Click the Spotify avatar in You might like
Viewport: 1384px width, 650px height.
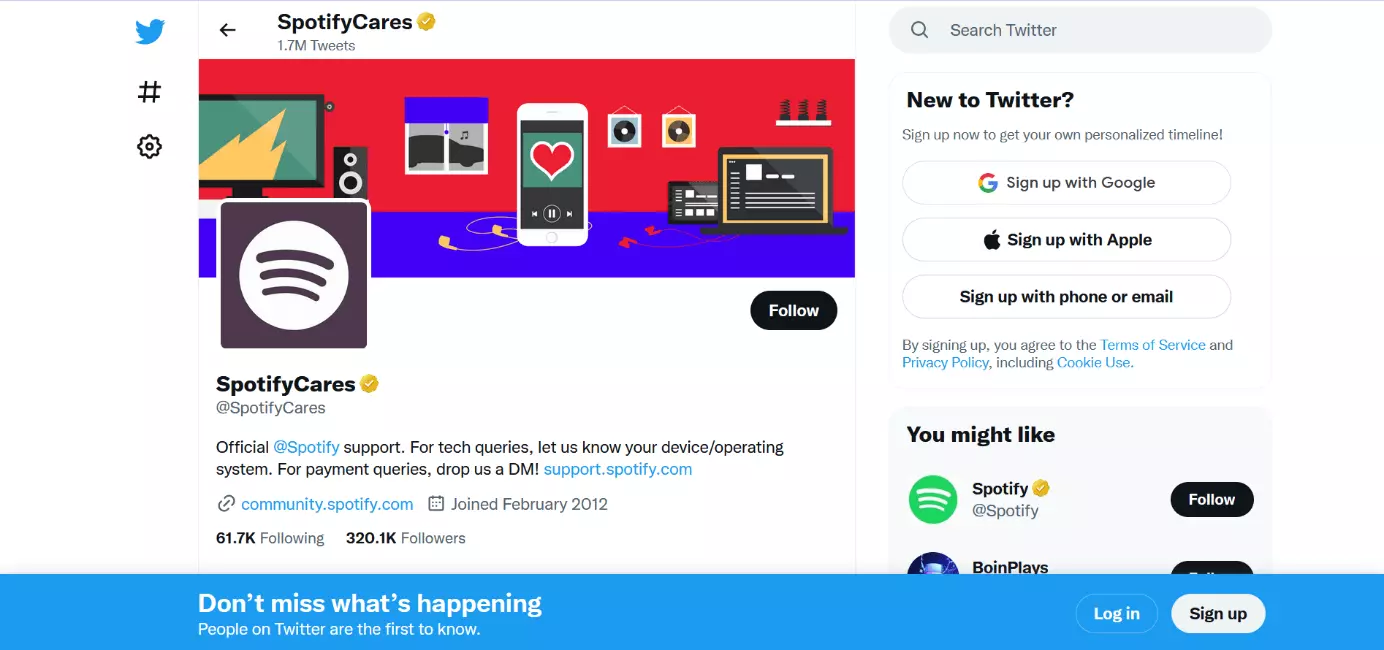932,499
